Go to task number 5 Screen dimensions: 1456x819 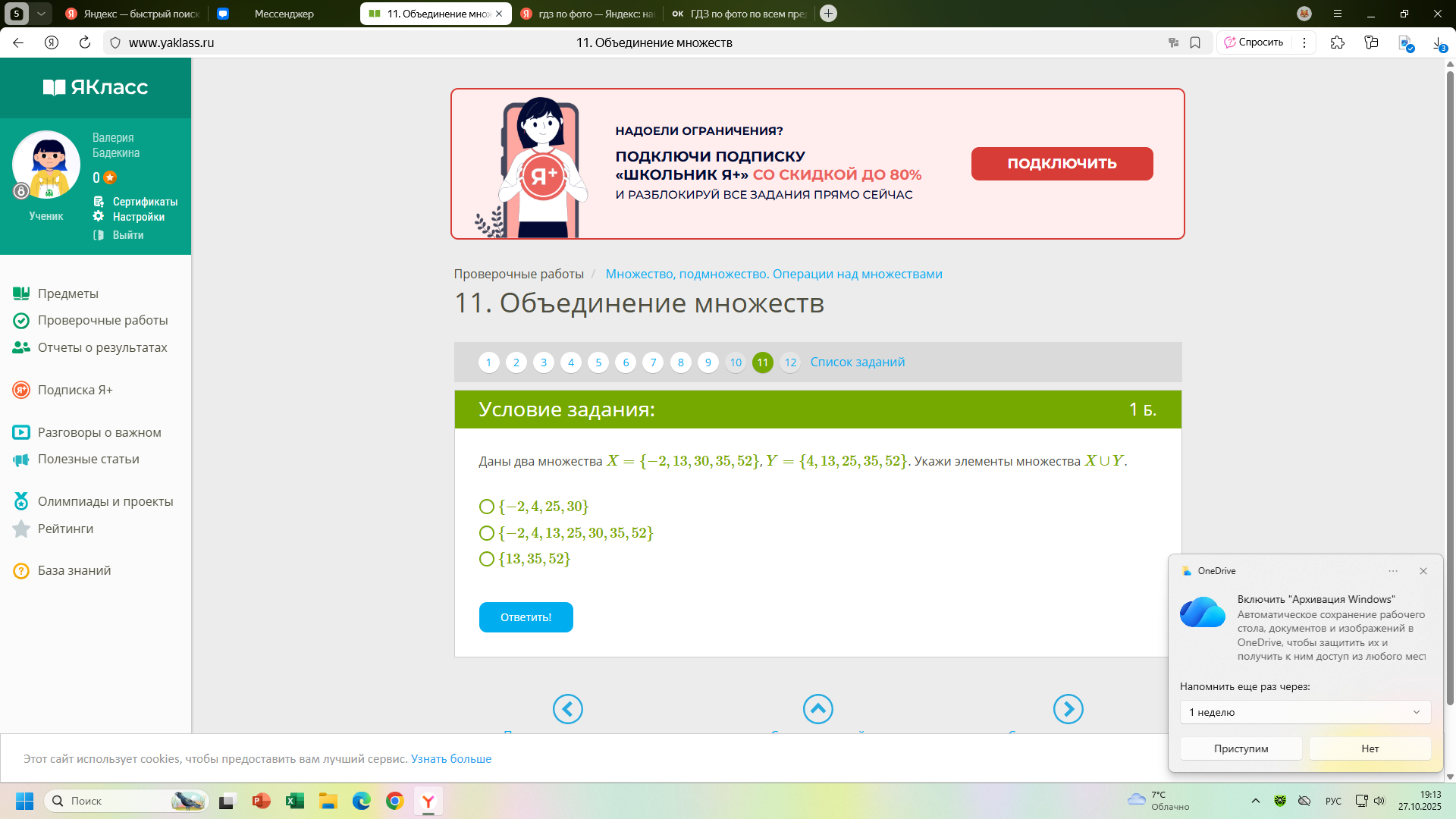pos(598,362)
